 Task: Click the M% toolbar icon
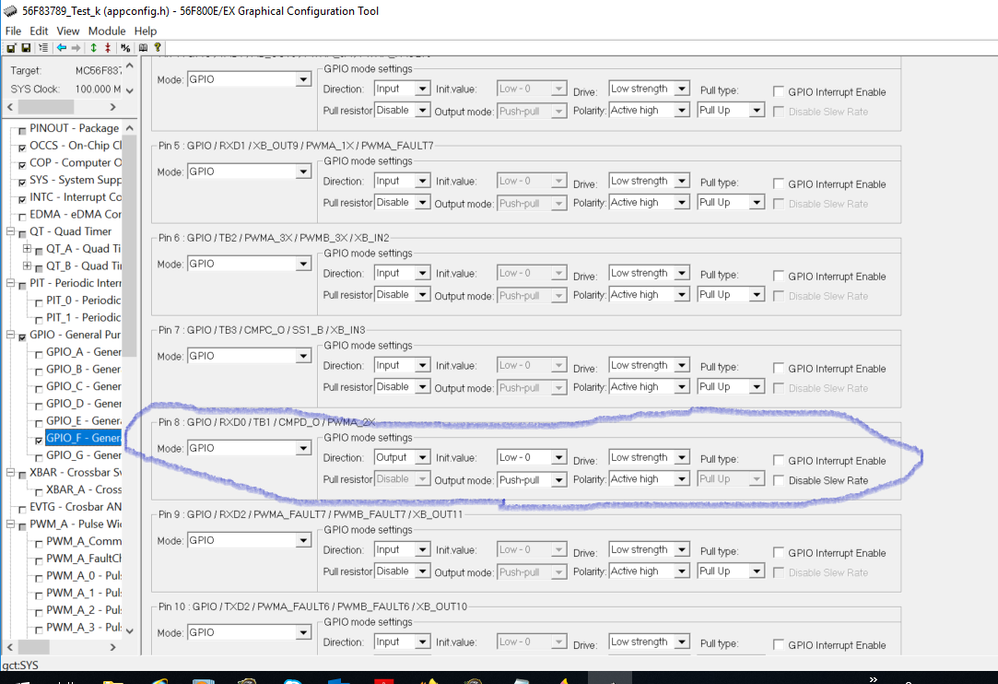tap(125, 48)
